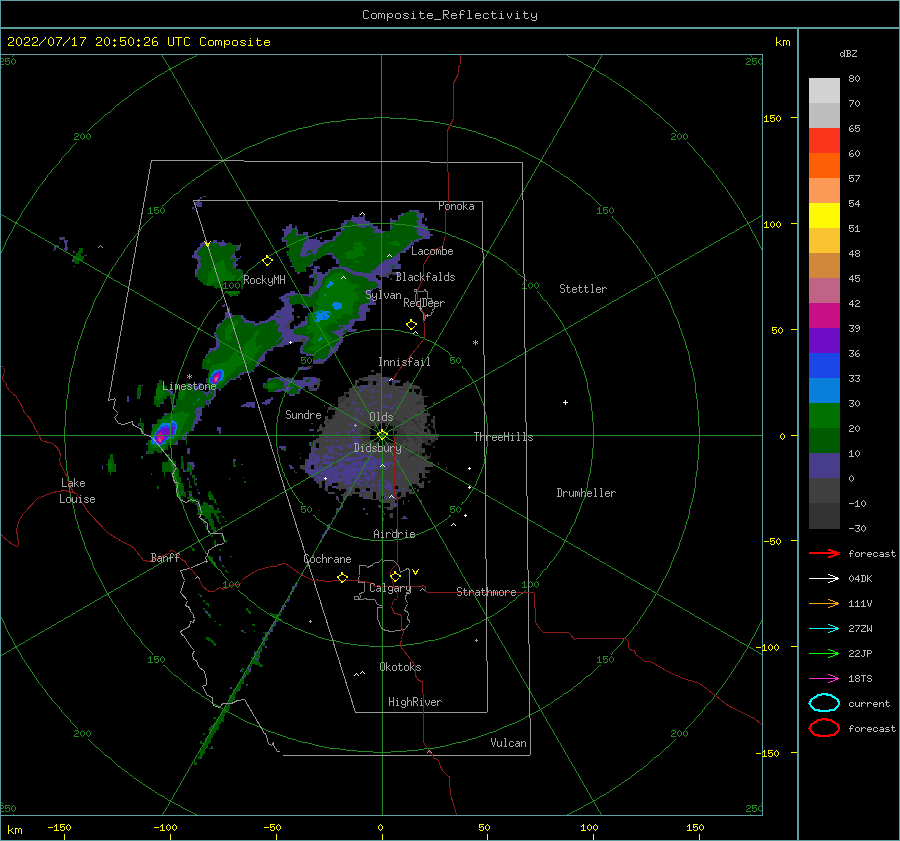This screenshot has height=841, width=900.
Task: Click the Sundre label
Action: (303, 414)
